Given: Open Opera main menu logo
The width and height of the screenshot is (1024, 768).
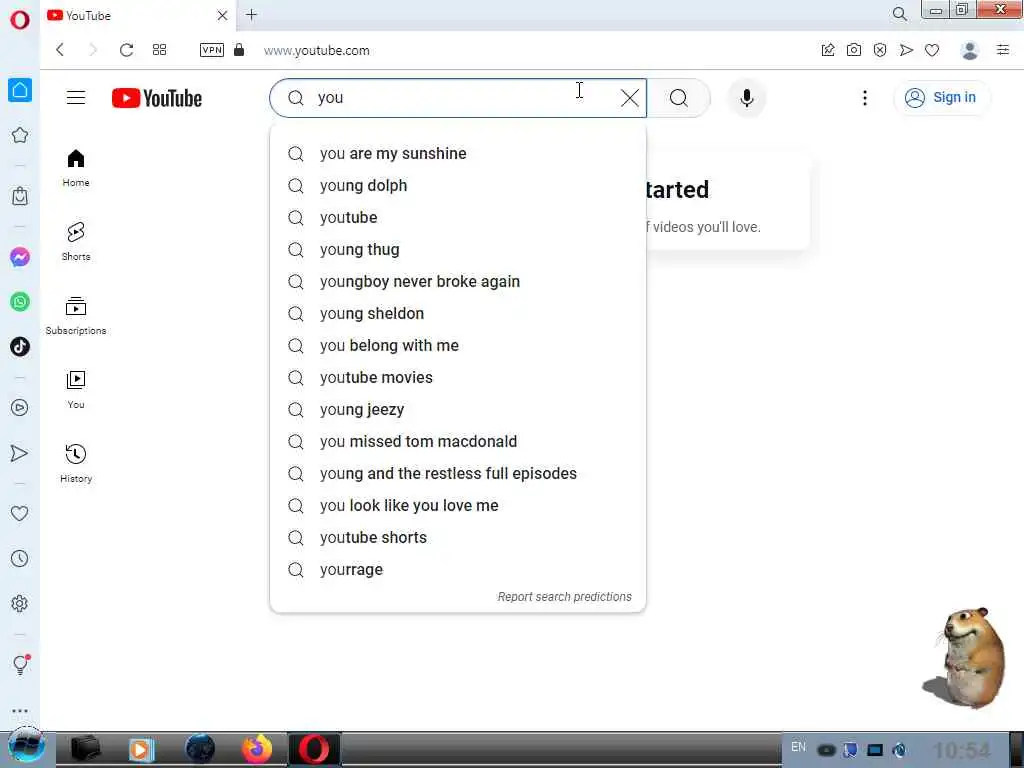Looking at the screenshot, I should [x=20, y=20].
